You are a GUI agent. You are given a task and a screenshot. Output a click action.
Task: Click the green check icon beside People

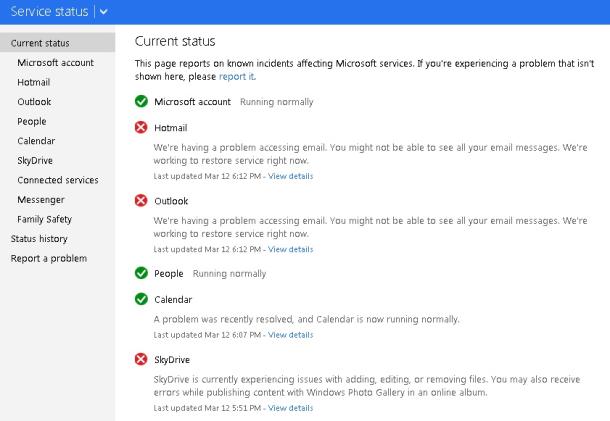(141, 273)
